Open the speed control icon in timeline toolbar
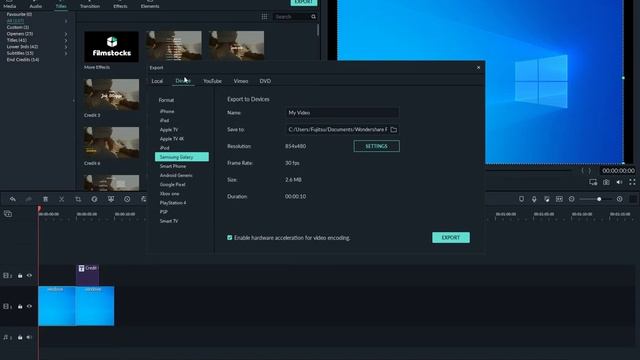The width and height of the screenshot is (640, 360). 94,199
